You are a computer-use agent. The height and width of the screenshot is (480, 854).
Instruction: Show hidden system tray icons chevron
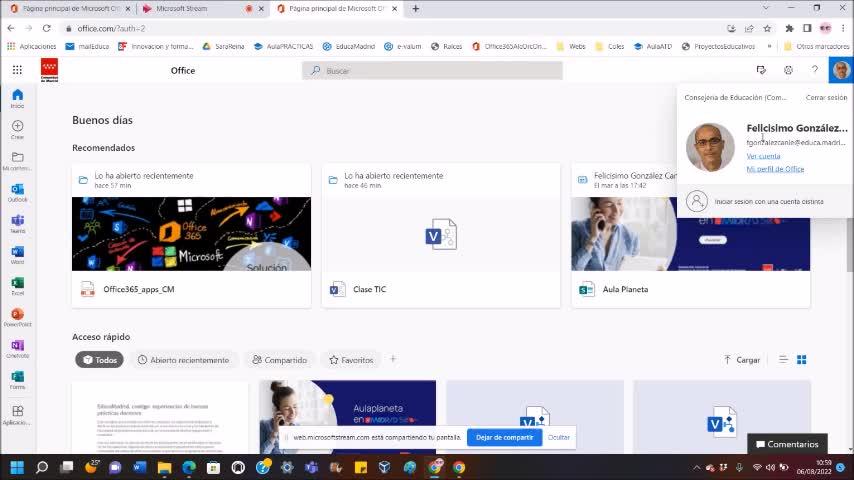pos(697,467)
